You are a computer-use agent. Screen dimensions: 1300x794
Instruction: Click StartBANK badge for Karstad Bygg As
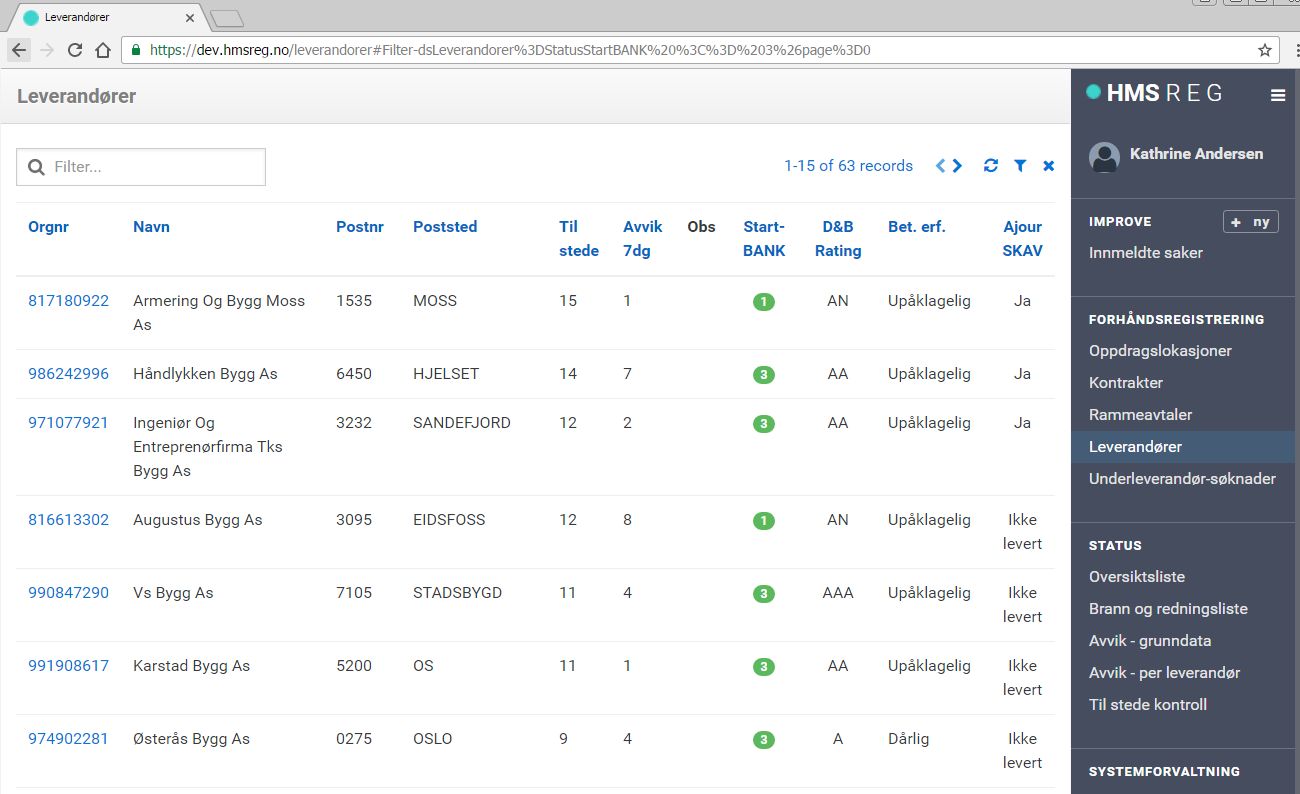763,667
